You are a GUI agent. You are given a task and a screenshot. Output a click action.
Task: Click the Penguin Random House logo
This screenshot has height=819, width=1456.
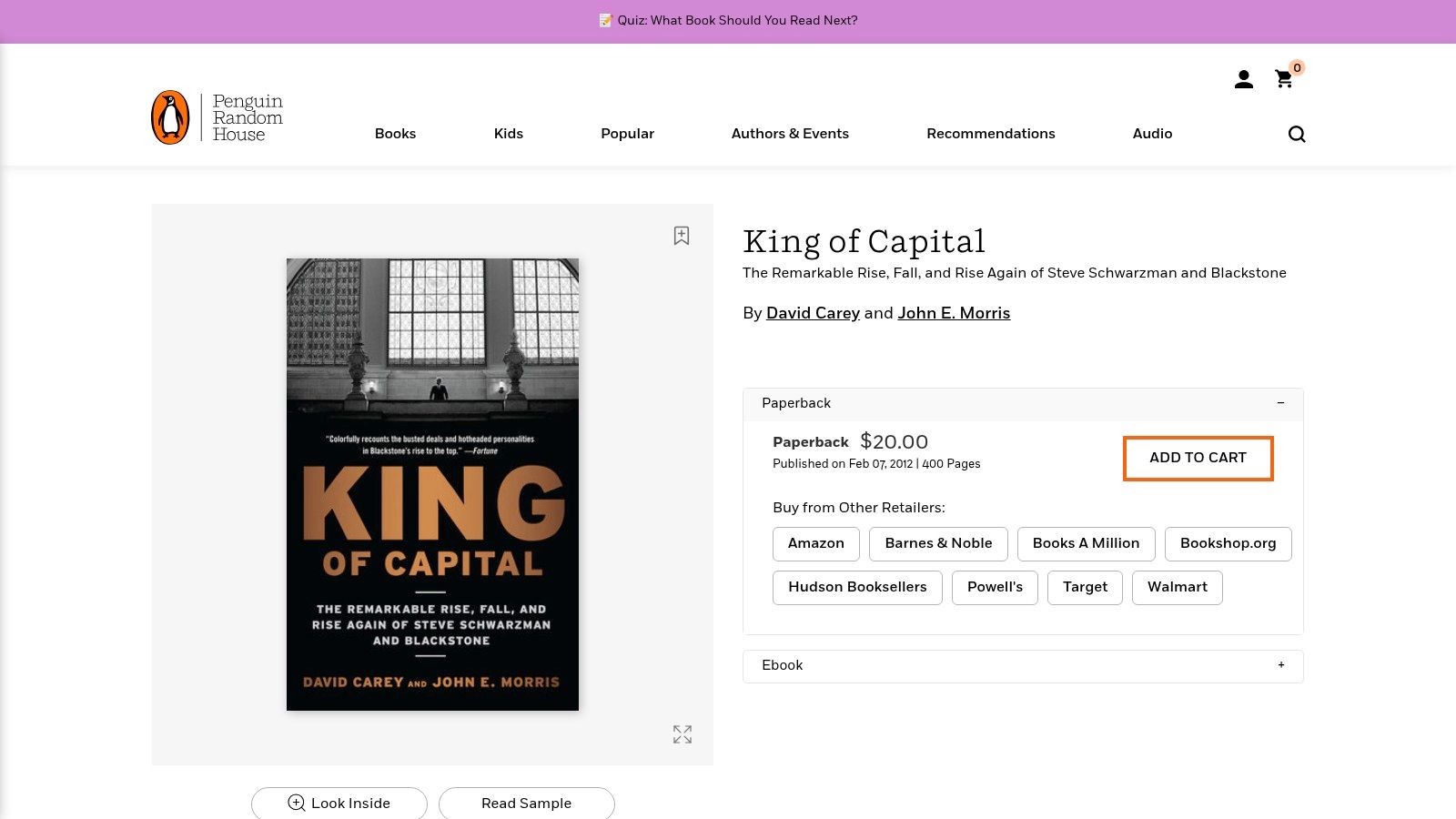point(217,117)
